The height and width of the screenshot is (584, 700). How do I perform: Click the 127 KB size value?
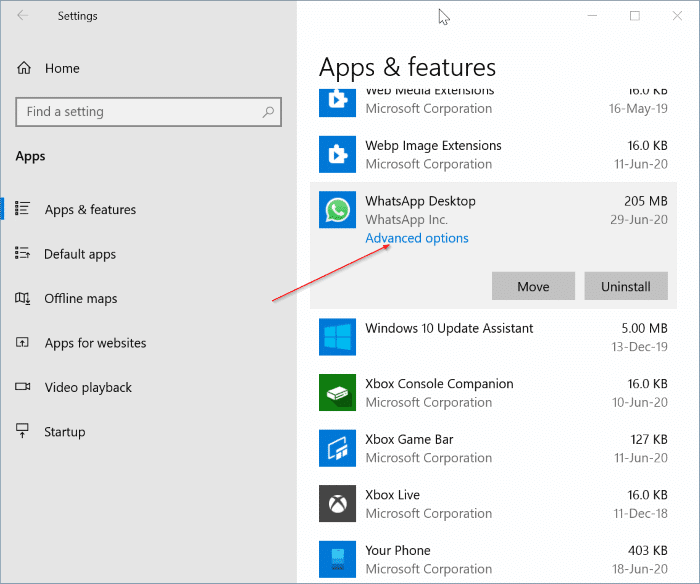(x=649, y=439)
